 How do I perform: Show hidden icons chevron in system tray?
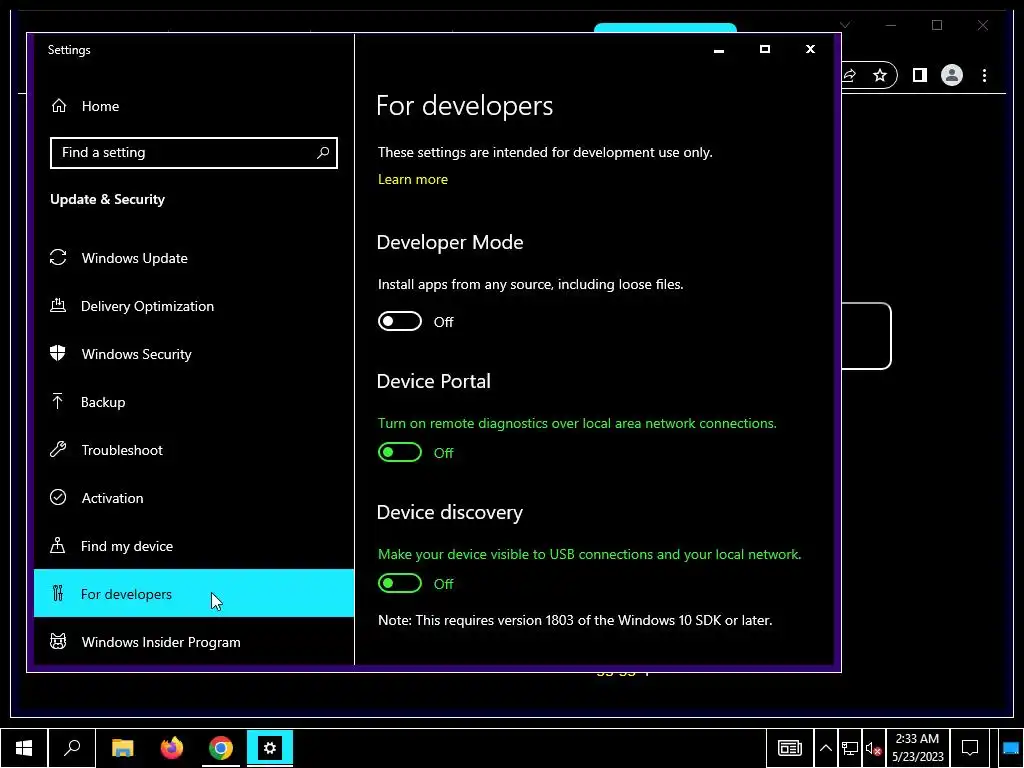click(825, 748)
